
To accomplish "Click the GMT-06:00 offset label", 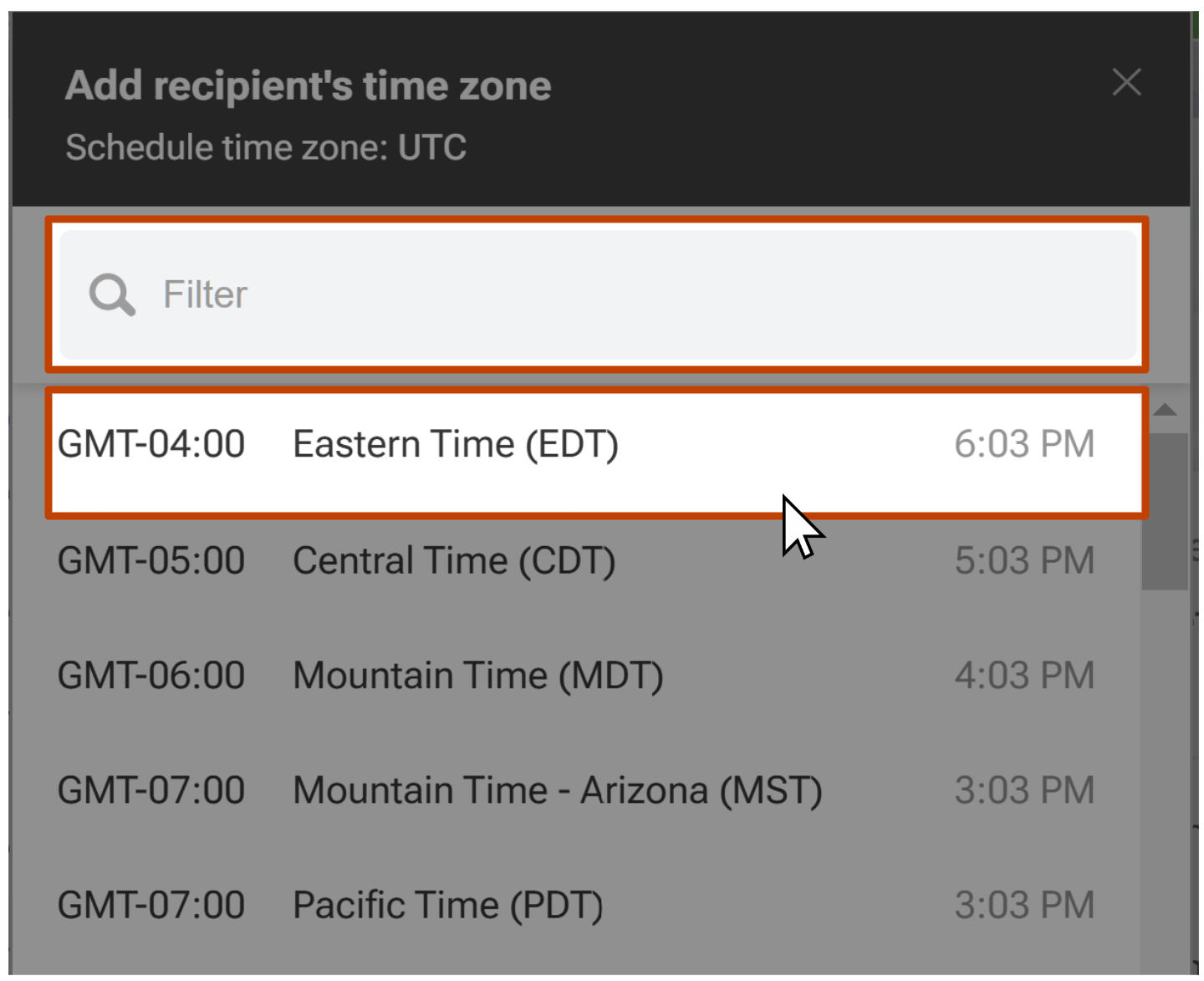I will point(151,675).
